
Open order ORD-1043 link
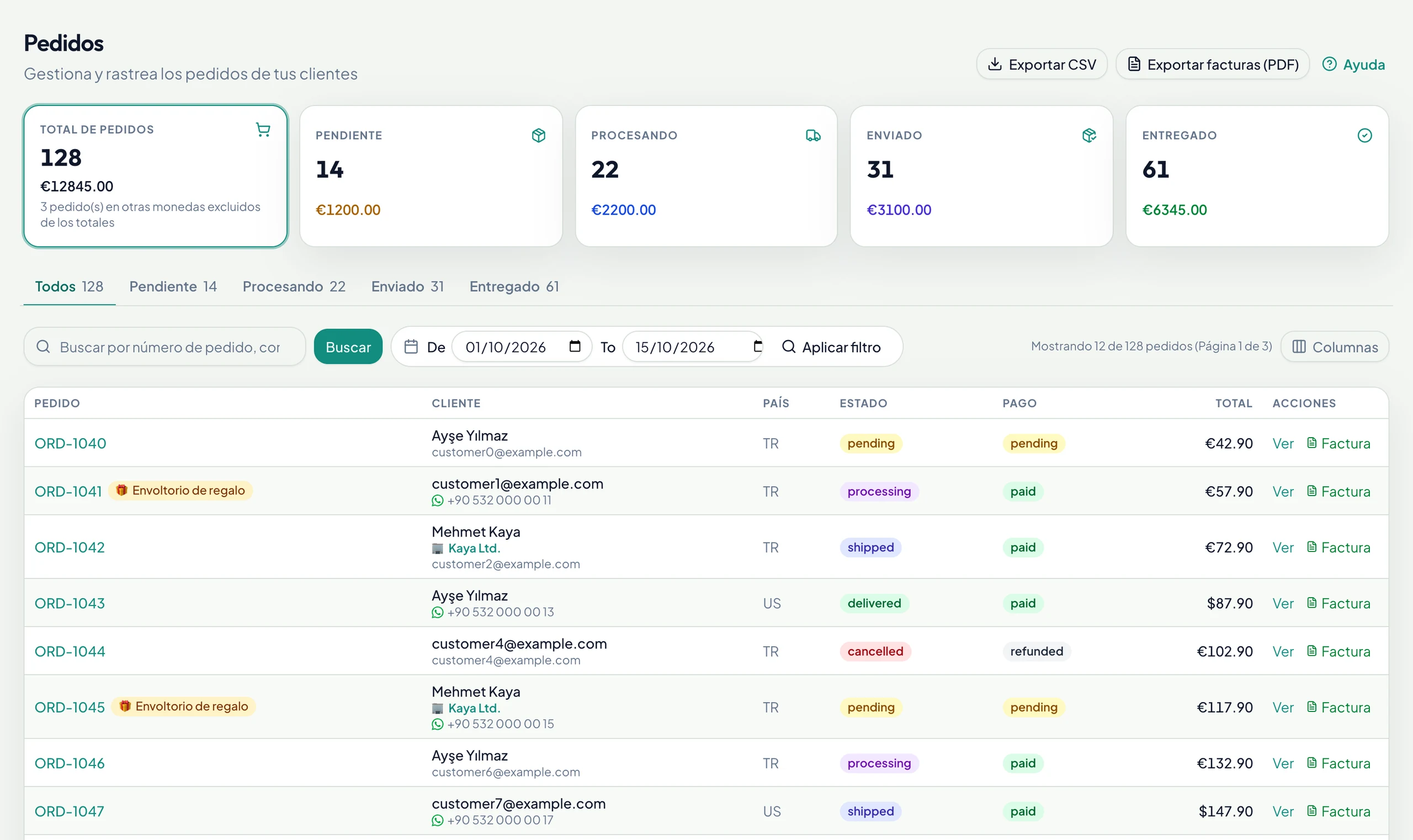click(x=70, y=603)
